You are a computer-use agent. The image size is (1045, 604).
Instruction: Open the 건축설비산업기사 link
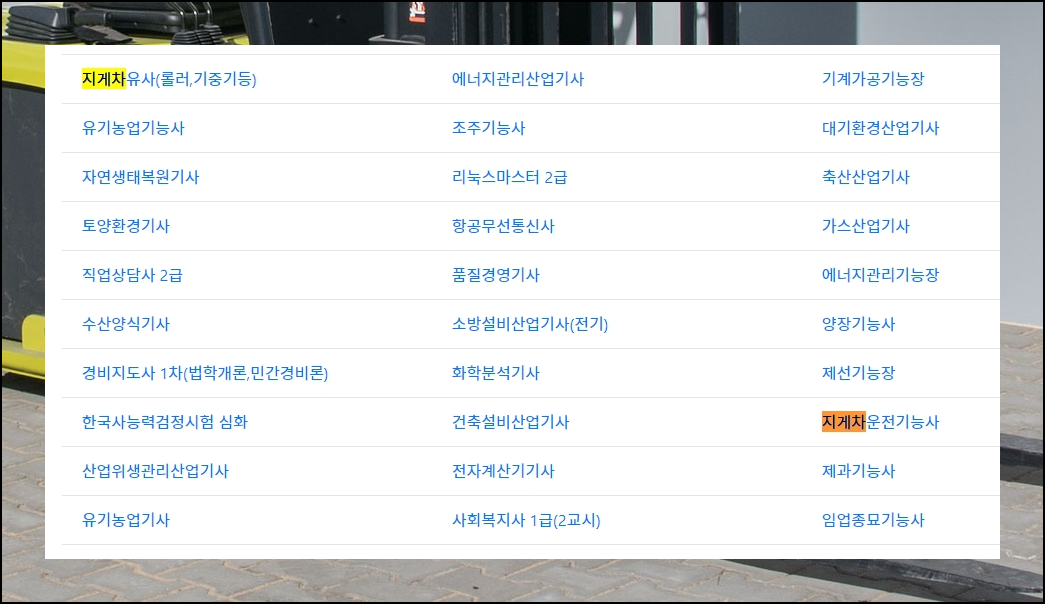(511, 422)
